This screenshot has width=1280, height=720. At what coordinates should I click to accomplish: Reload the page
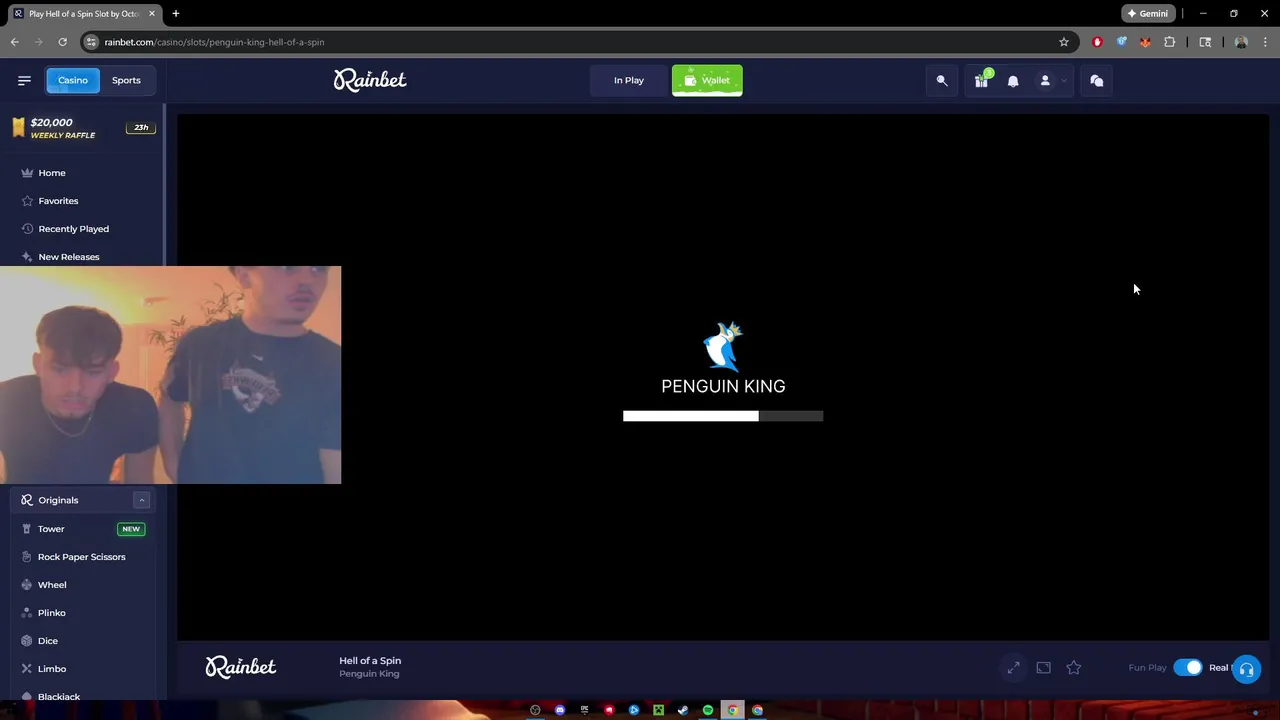pos(62,42)
